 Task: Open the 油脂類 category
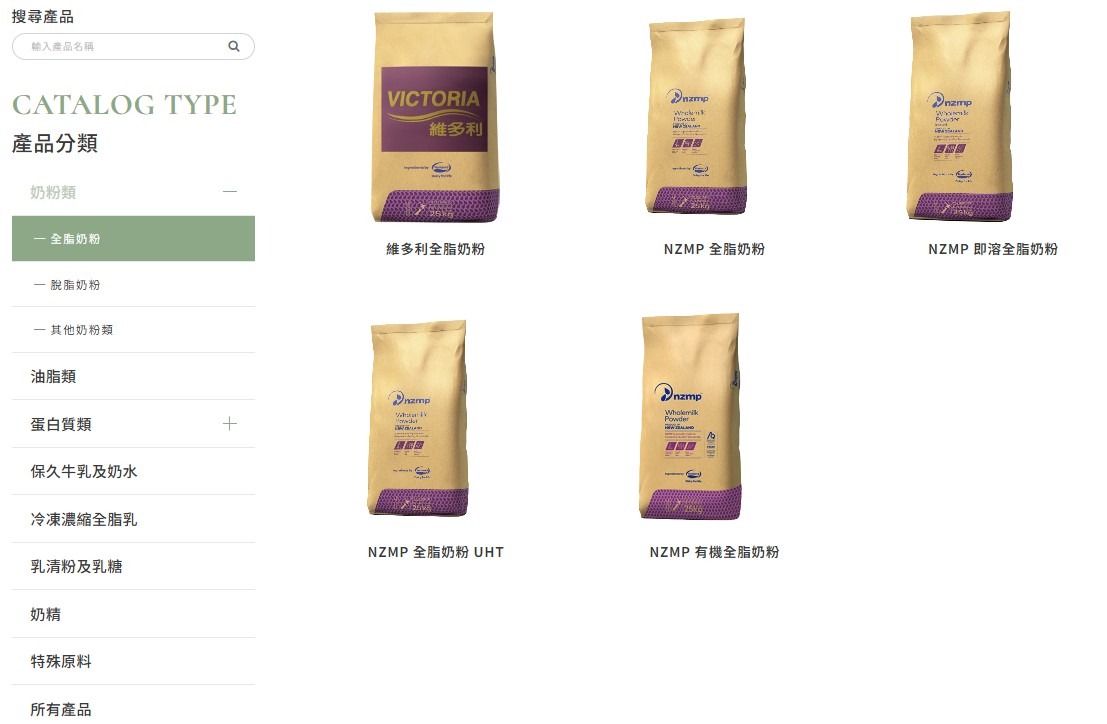pyautogui.click(x=133, y=377)
